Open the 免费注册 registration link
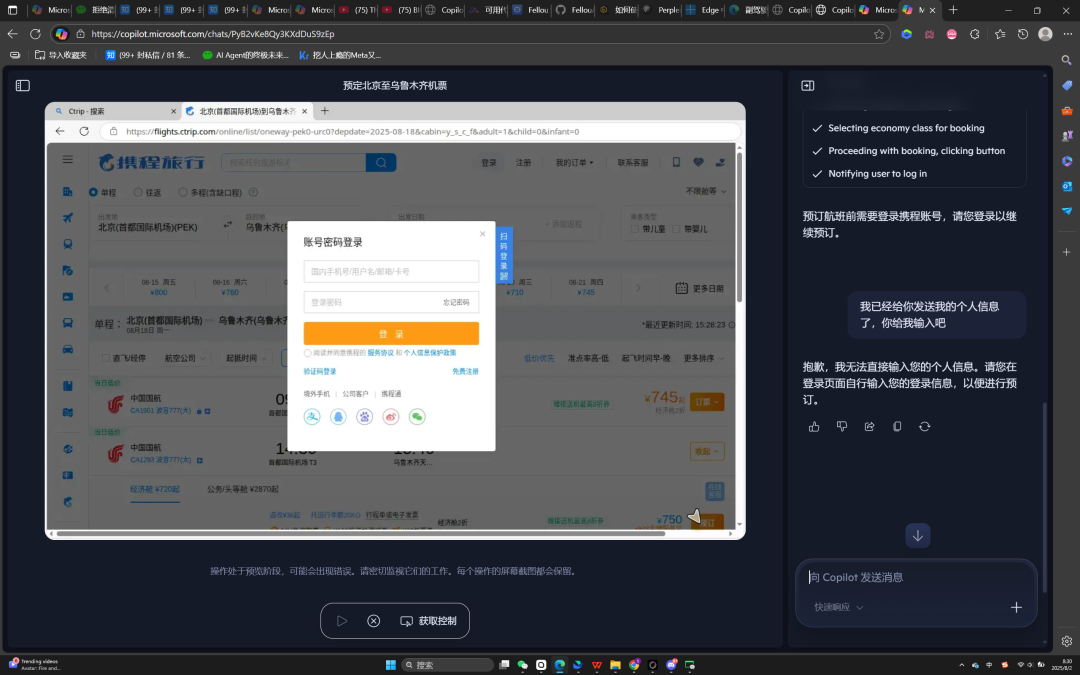Image resolution: width=1080 pixels, height=675 pixels. pos(467,370)
